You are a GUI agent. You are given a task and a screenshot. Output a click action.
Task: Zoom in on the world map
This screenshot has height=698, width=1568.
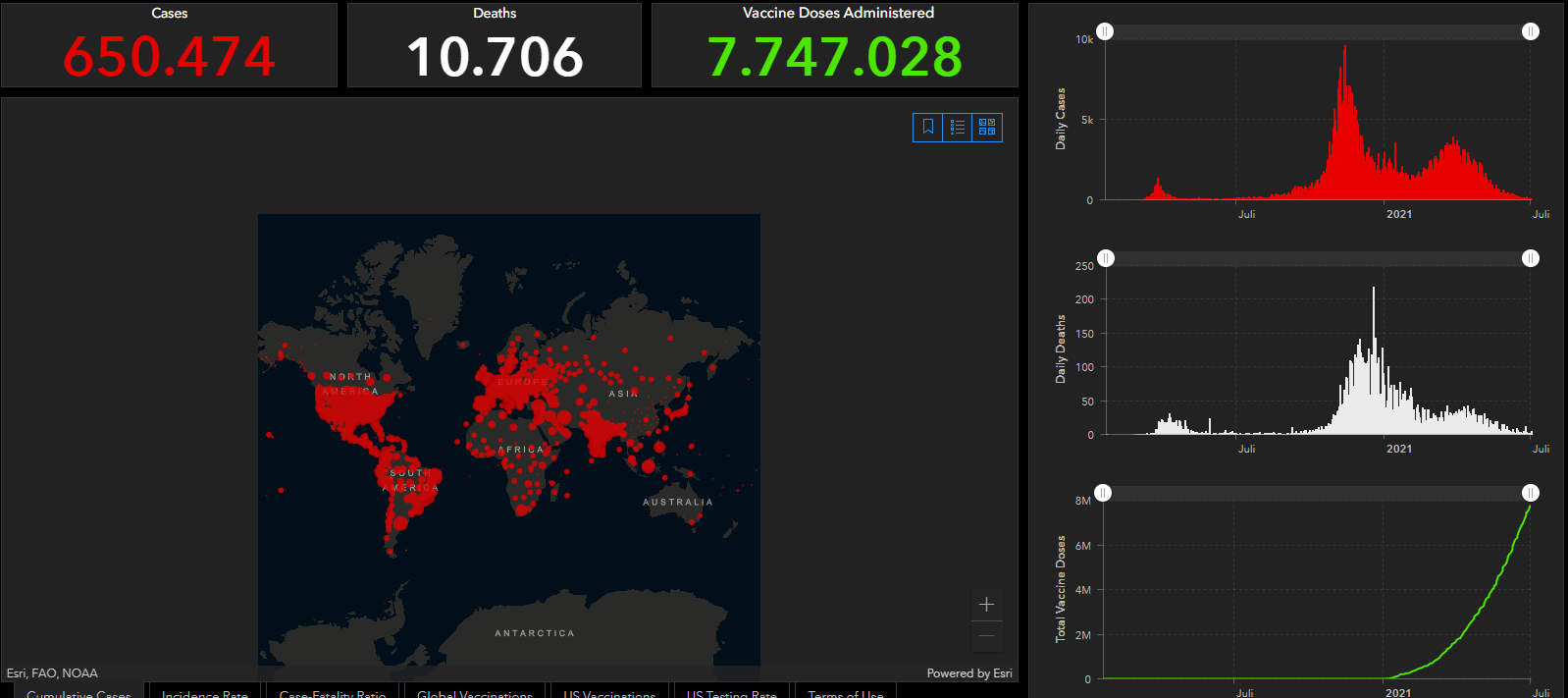(x=986, y=605)
